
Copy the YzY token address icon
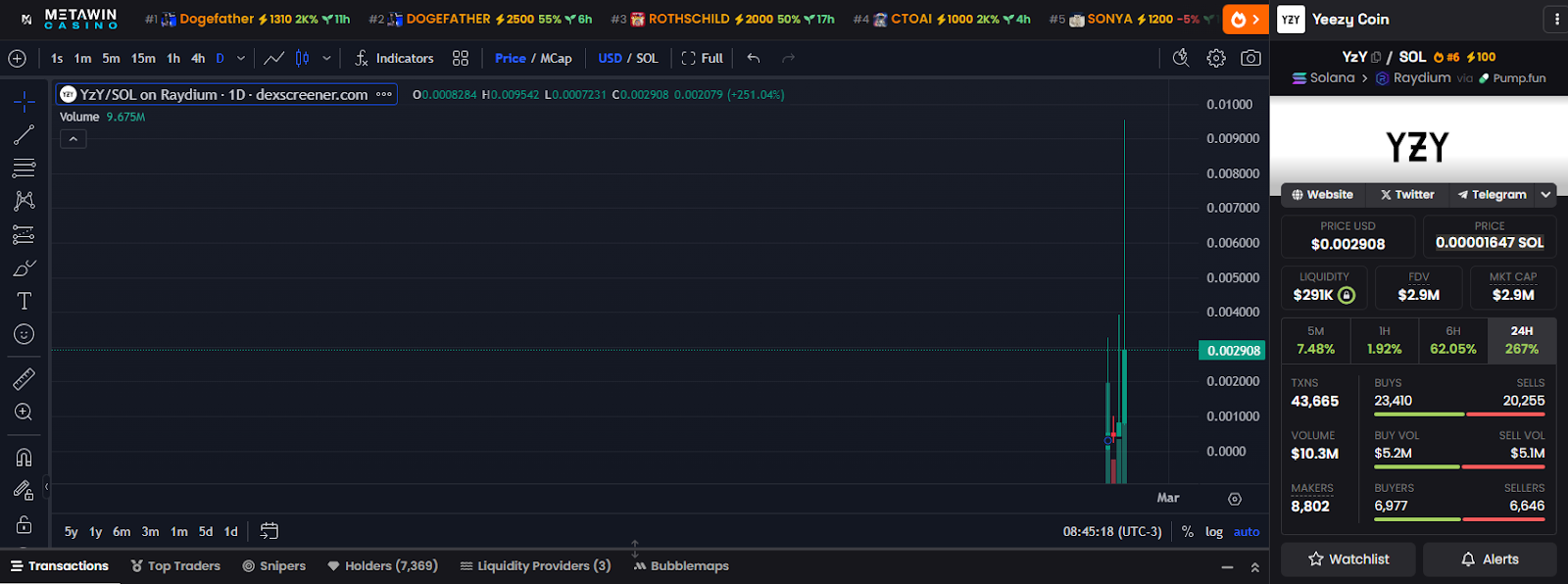click(1376, 58)
